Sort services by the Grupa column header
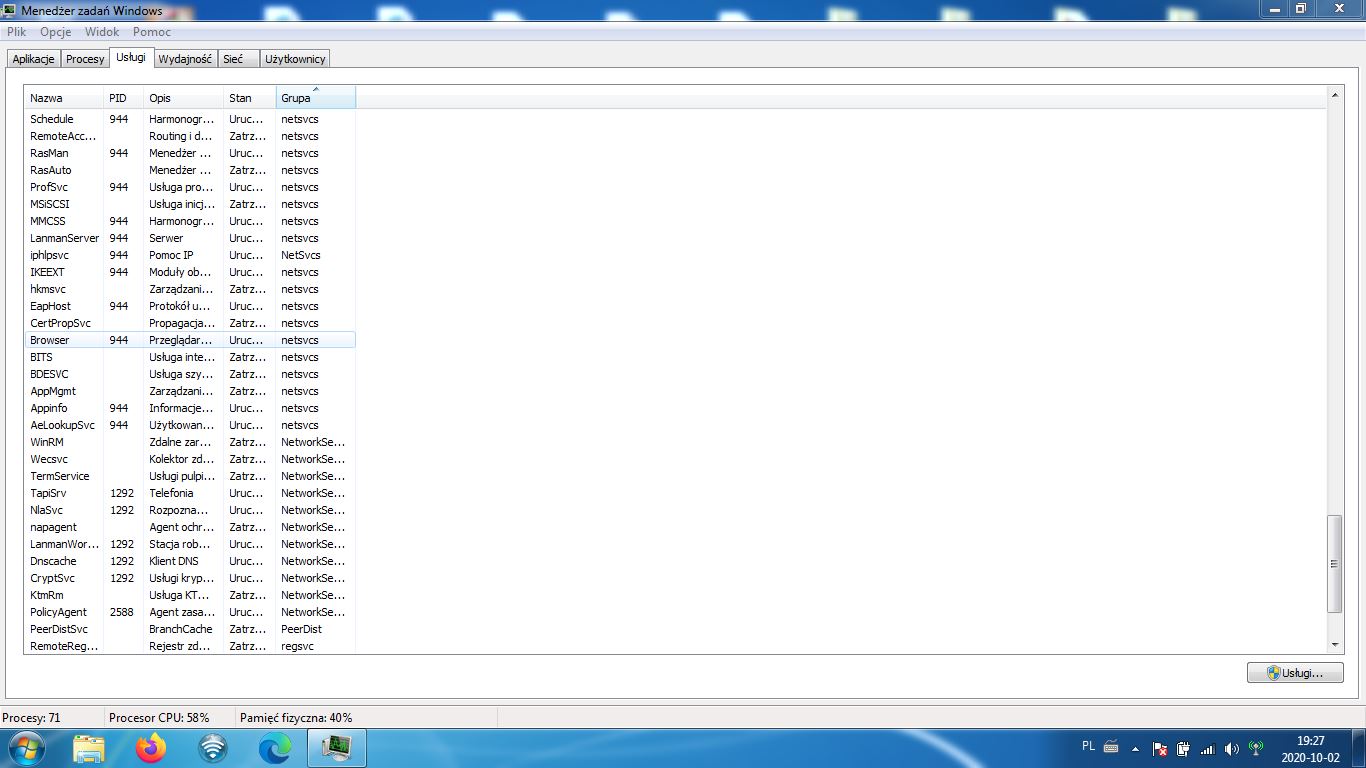 pos(314,98)
